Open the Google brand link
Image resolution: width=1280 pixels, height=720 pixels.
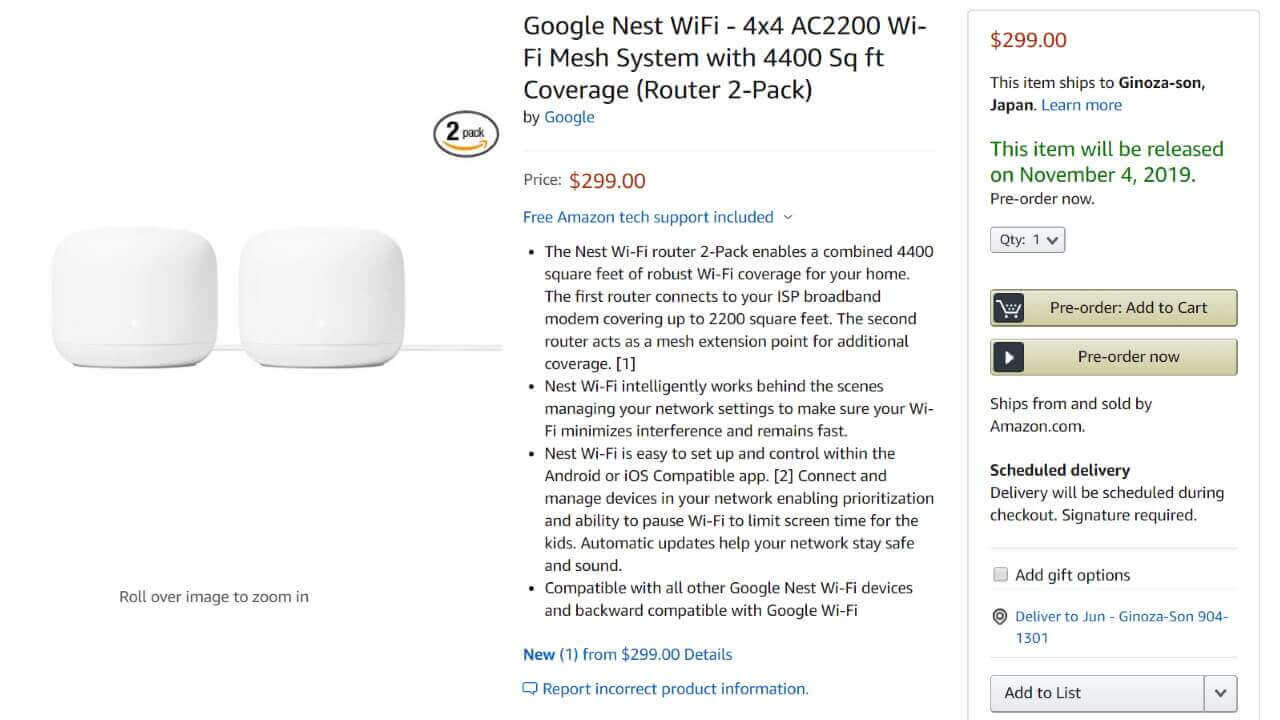tap(569, 117)
